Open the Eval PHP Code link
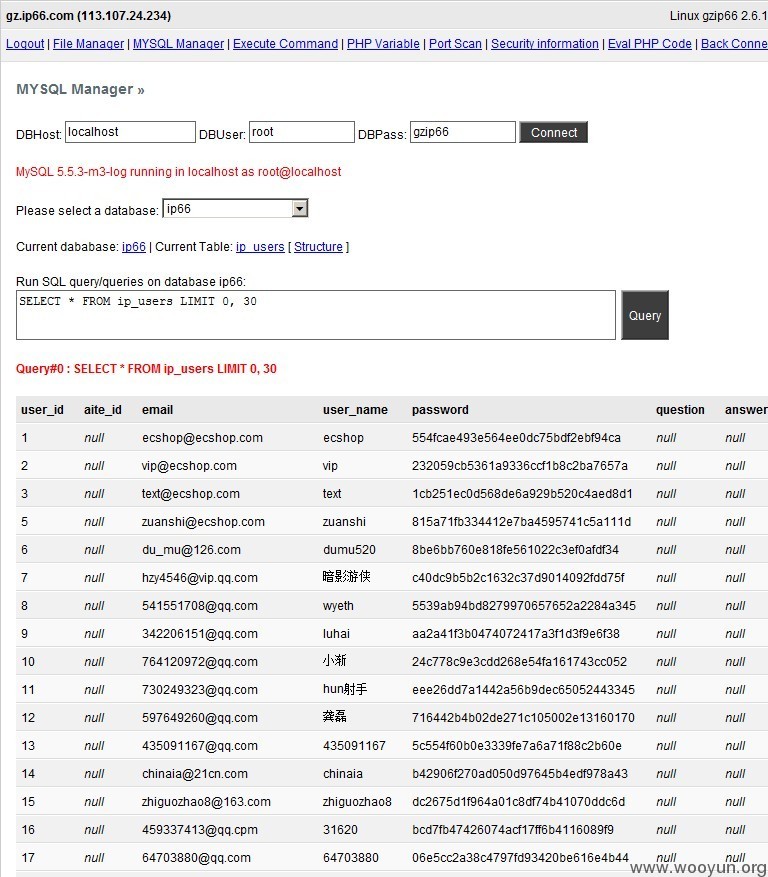 tap(649, 44)
